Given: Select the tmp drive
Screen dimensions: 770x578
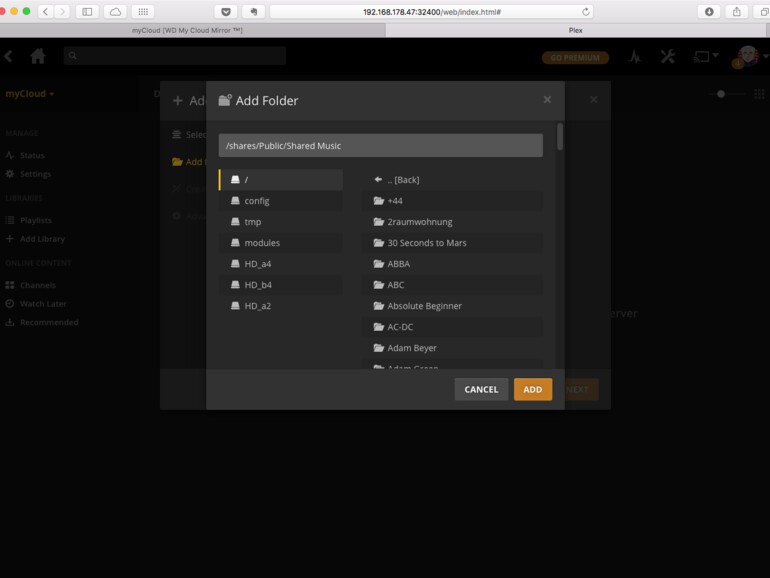Looking at the screenshot, I should coord(281,222).
